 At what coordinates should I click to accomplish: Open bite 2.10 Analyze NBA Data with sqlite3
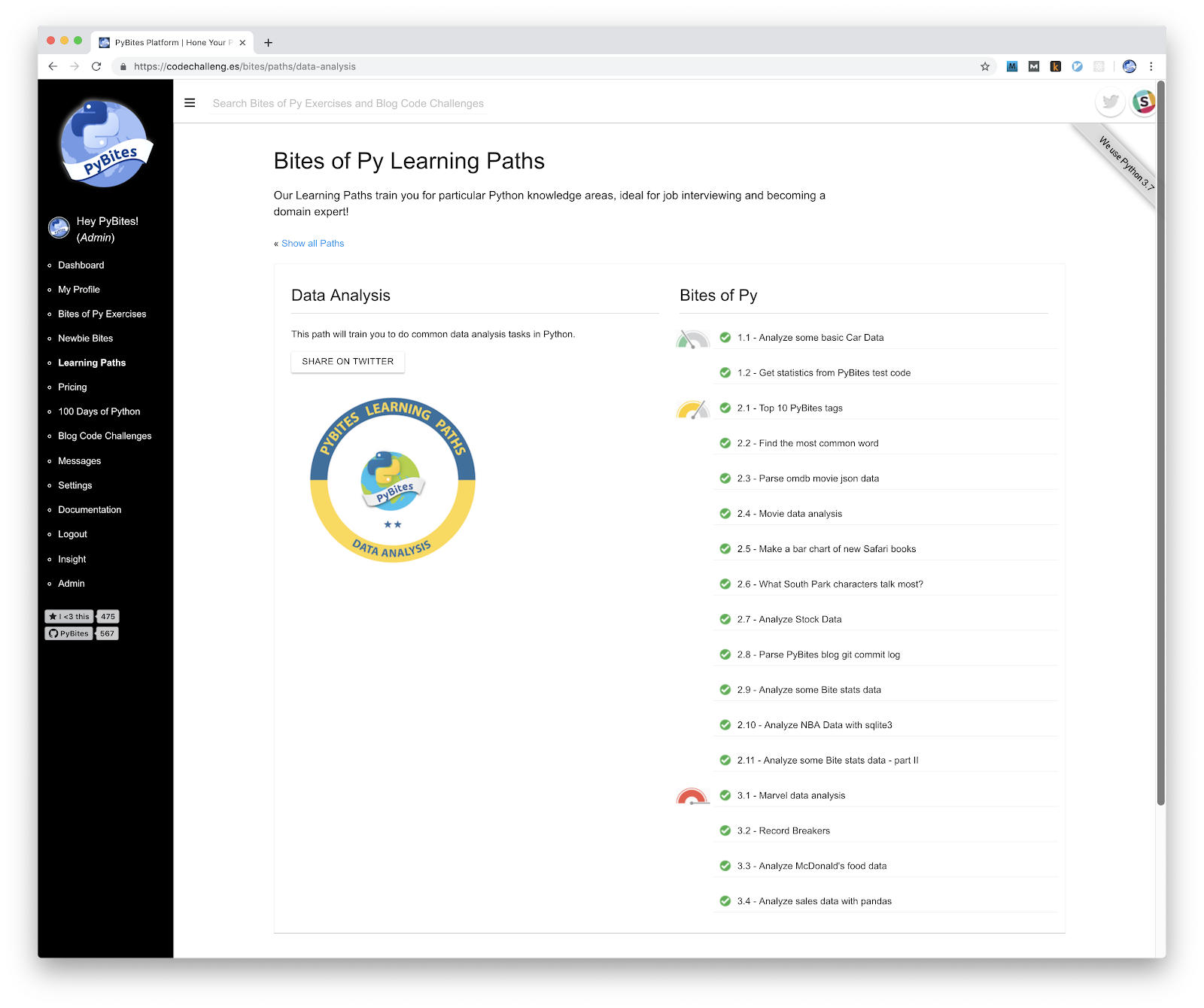click(815, 724)
